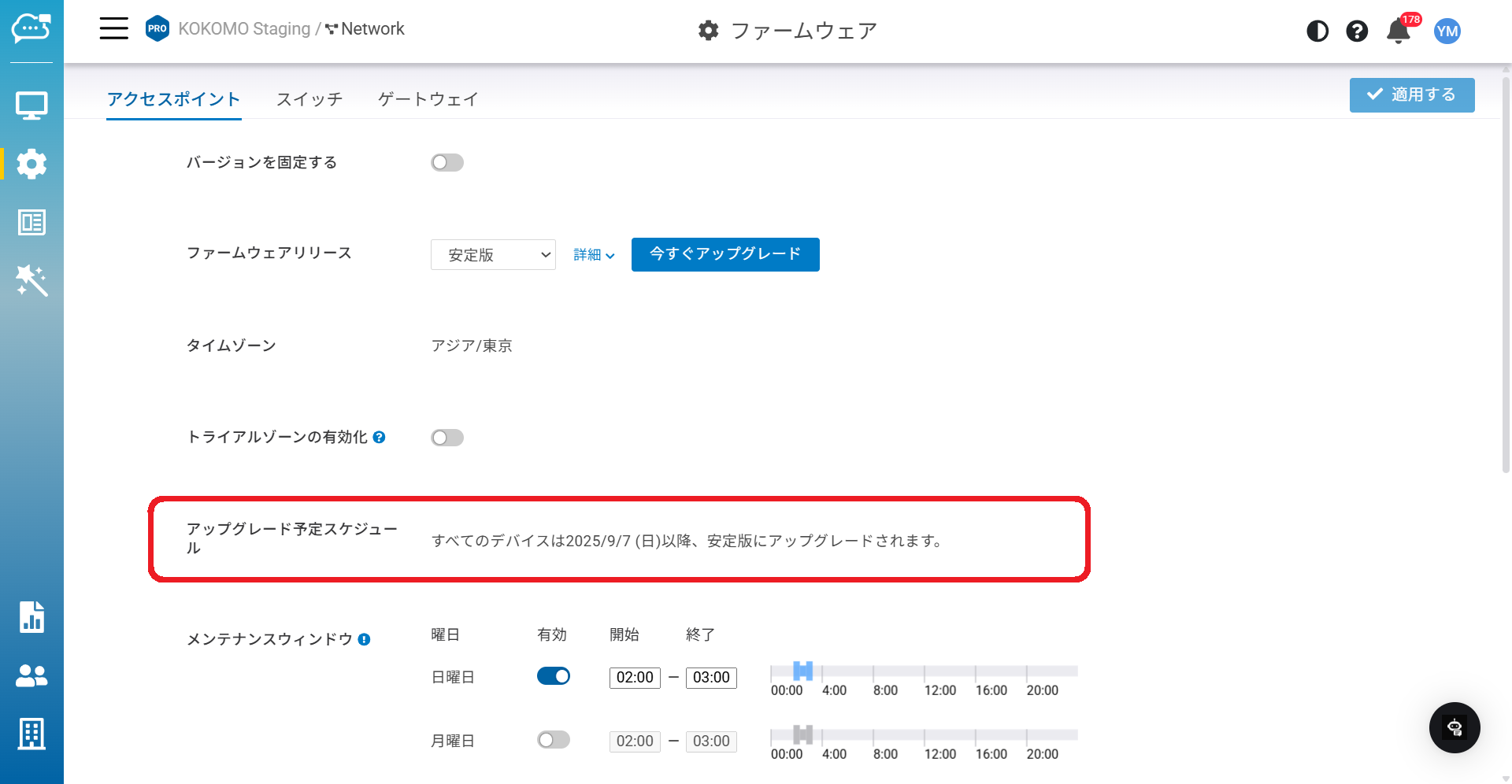This screenshot has height=784, width=1512.
Task: Open the hamburger navigation menu
Action: click(x=113, y=29)
